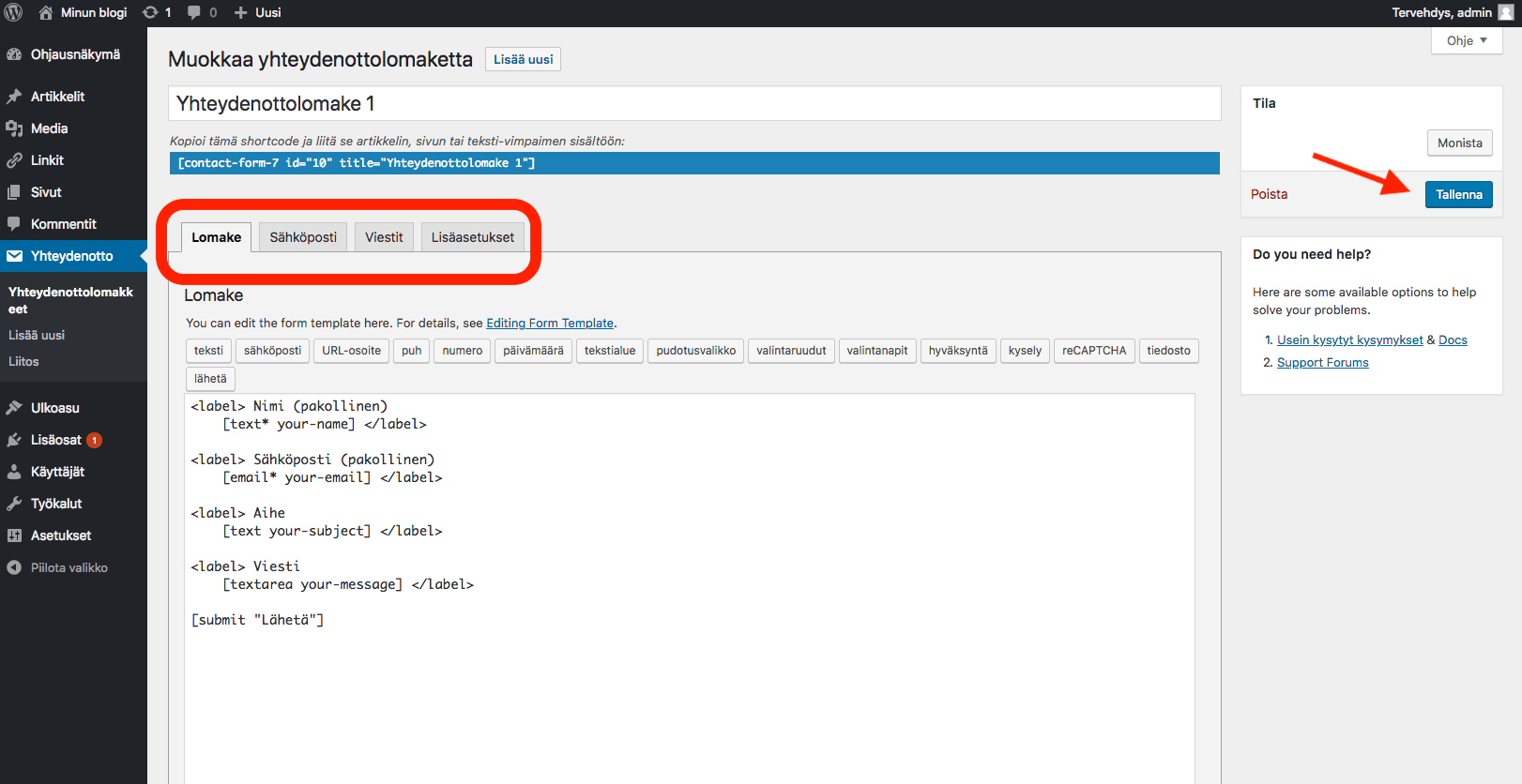This screenshot has width=1522, height=784.
Task: Open the updates icon in admin bar
Action: [x=150, y=12]
